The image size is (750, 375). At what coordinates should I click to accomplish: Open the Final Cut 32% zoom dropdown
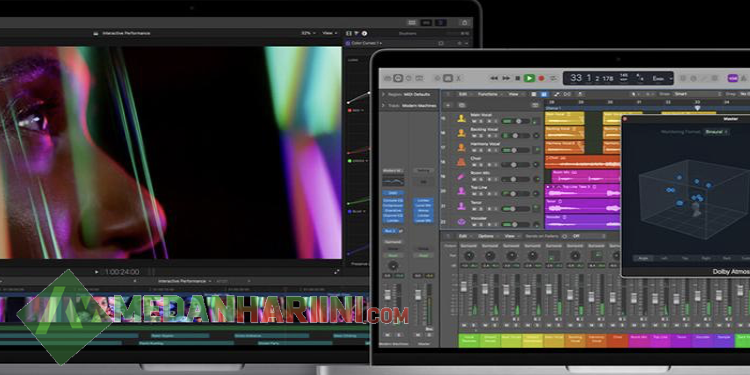[308, 33]
